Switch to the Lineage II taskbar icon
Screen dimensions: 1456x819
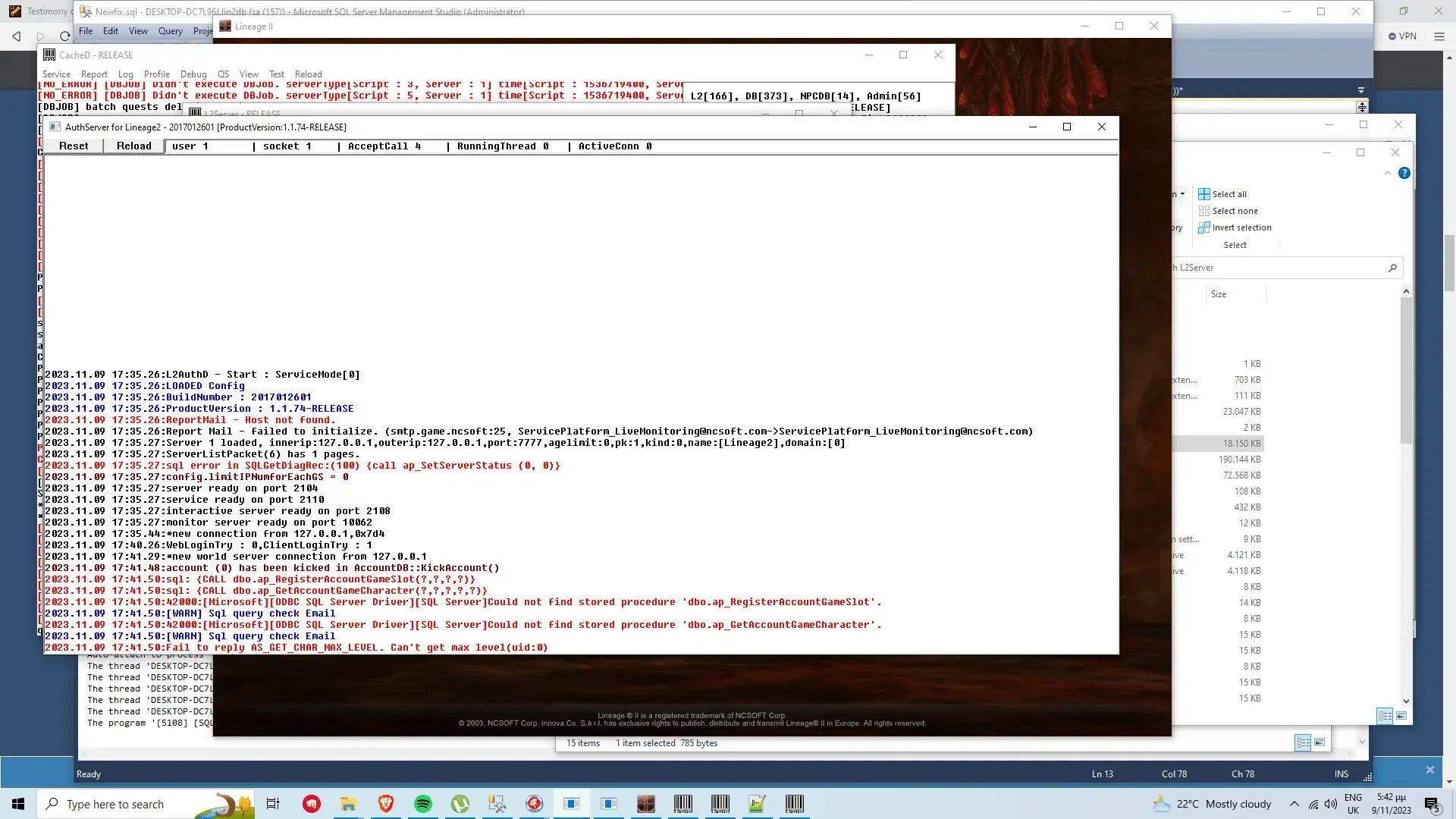tap(646, 804)
